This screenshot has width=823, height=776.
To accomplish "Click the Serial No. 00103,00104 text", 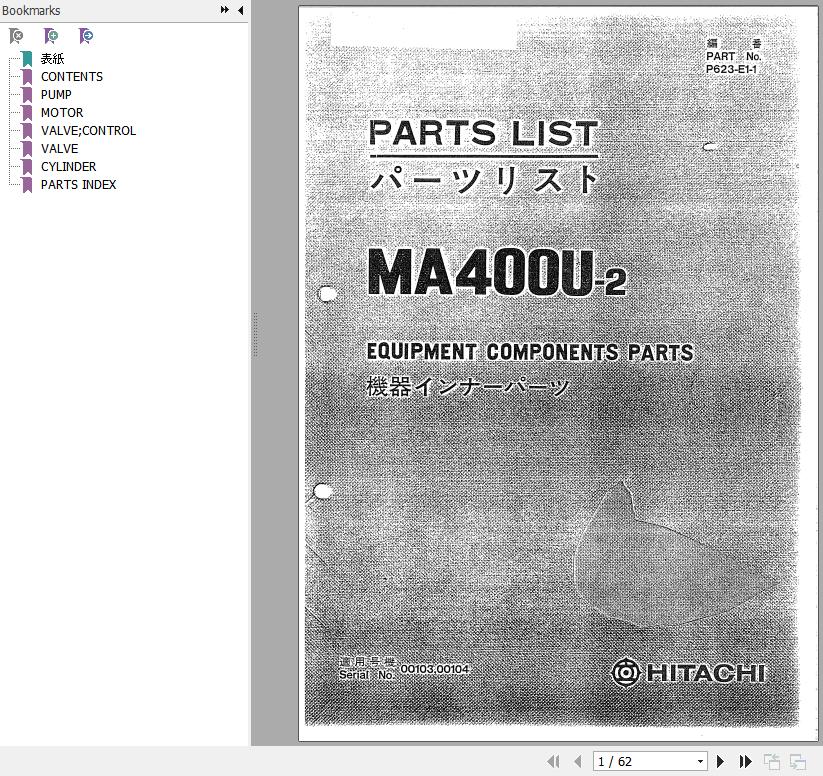I will pos(404,669).
